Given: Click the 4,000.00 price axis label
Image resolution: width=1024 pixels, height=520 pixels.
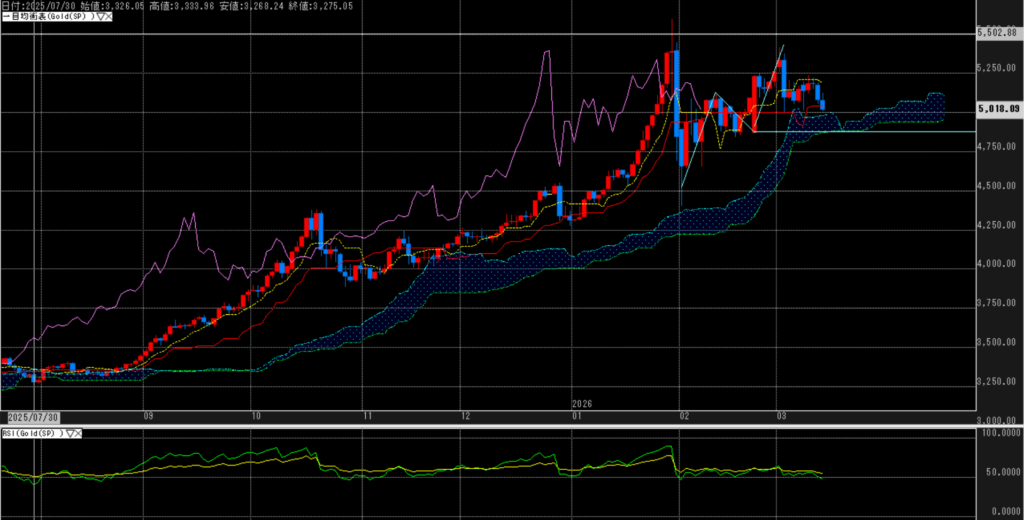Looking at the screenshot, I should [998, 264].
